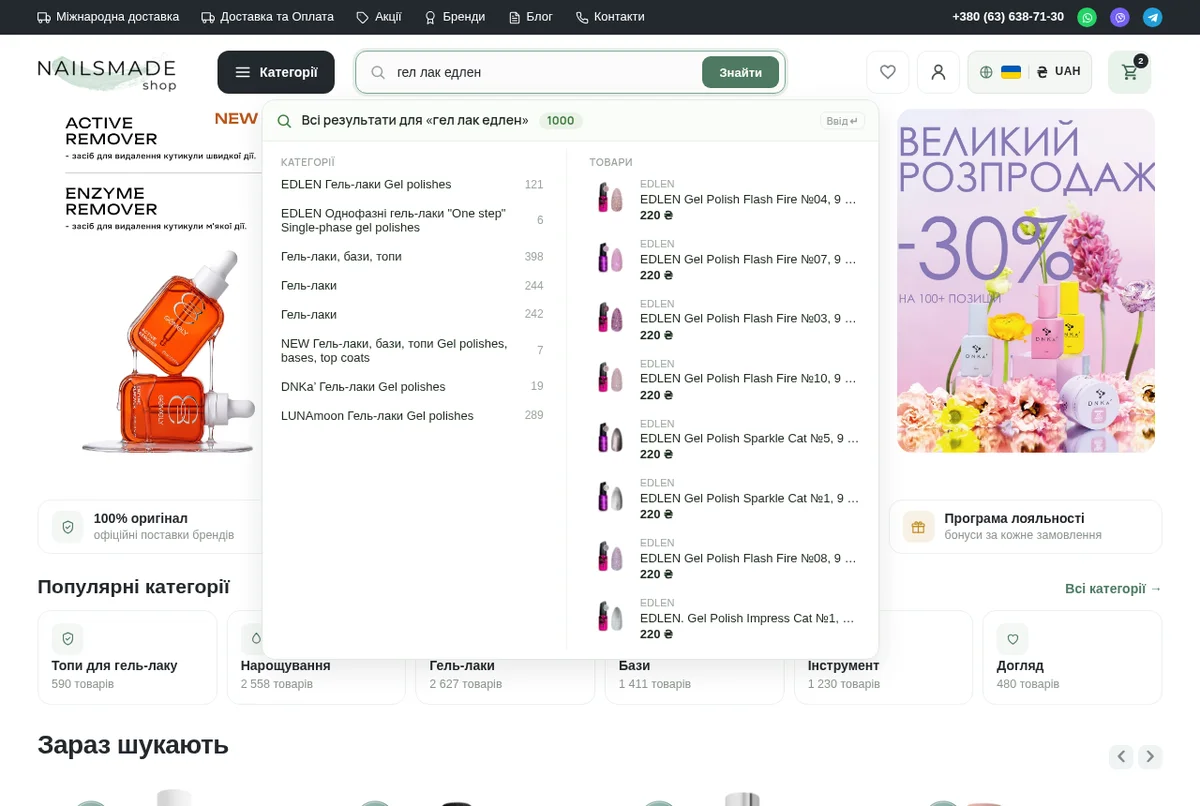Open Топи для гель-лаку category card
Viewport: 1200px width, 806px height.
(127, 658)
